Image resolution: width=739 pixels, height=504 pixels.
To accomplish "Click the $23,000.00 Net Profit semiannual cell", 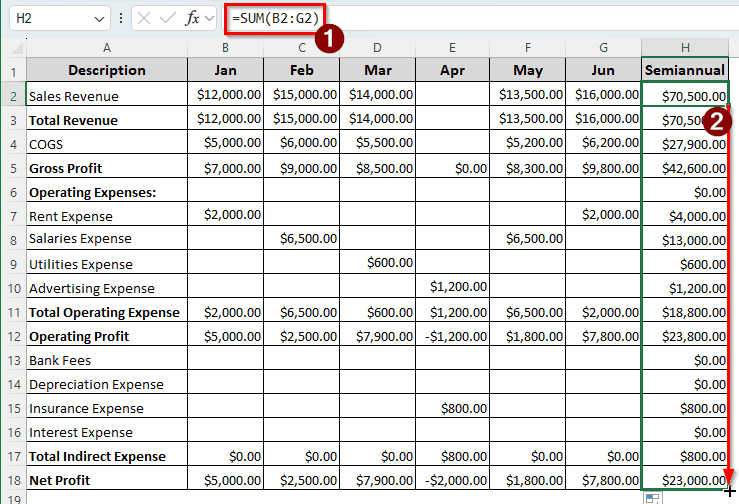I will coord(685,479).
